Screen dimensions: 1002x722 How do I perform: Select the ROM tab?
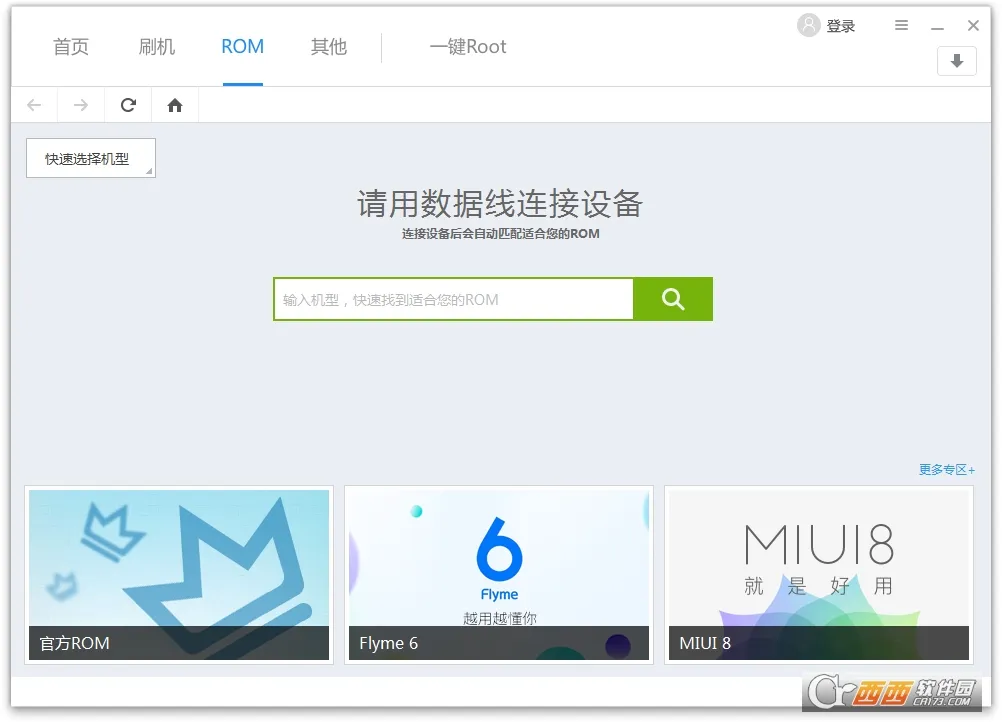click(242, 47)
